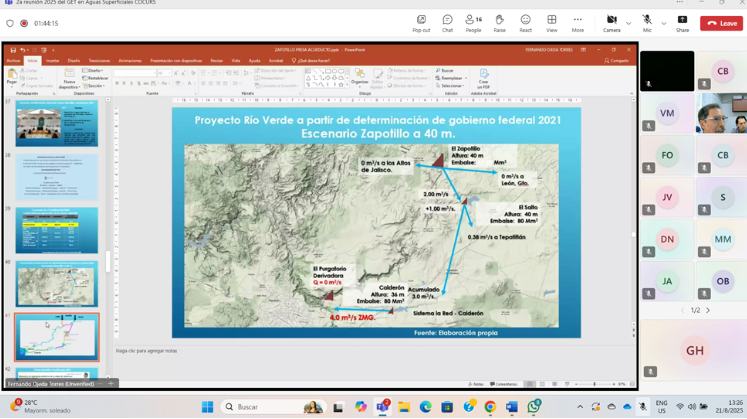Pop out the shared content window
The width and height of the screenshot is (747, 419).
click(x=421, y=23)
